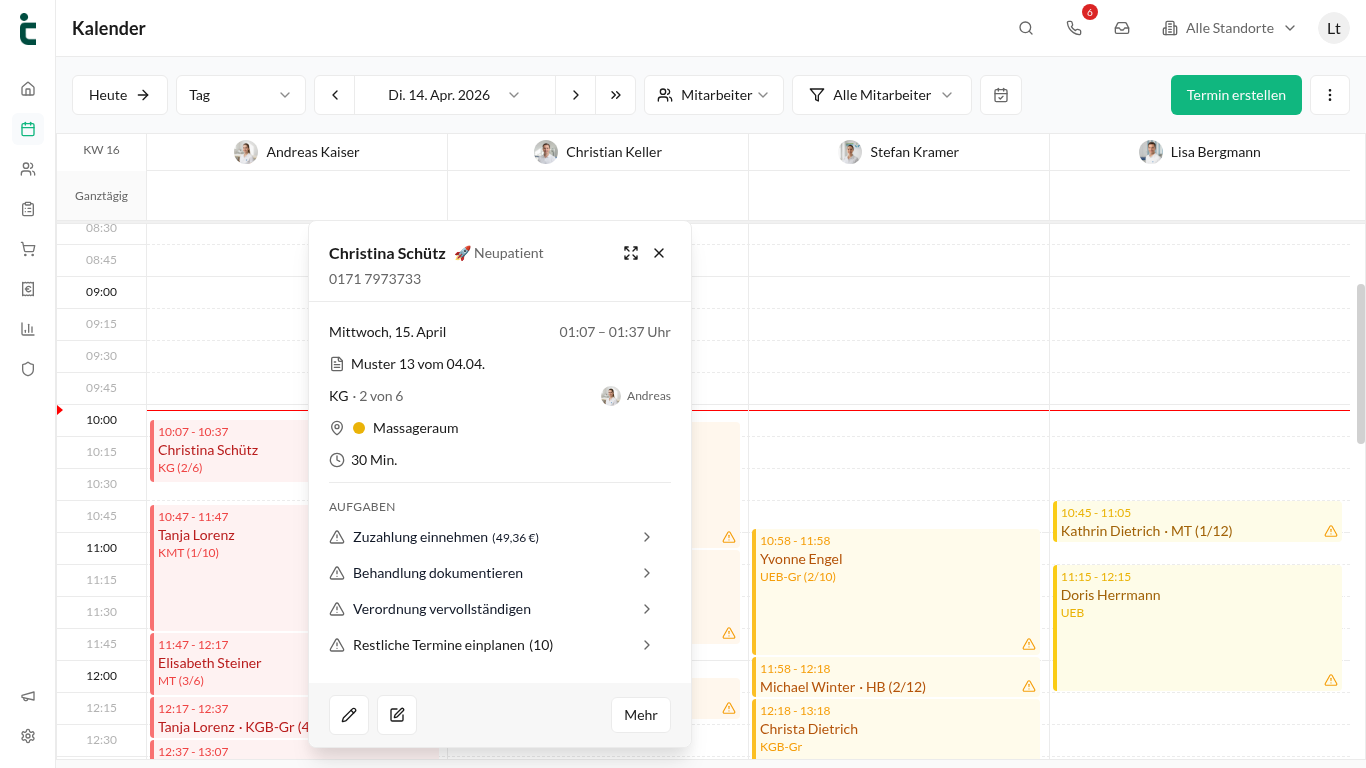The image size is (1366, 768).
Task: Open patients icon in left sidebar
Action: pos(28,169)
